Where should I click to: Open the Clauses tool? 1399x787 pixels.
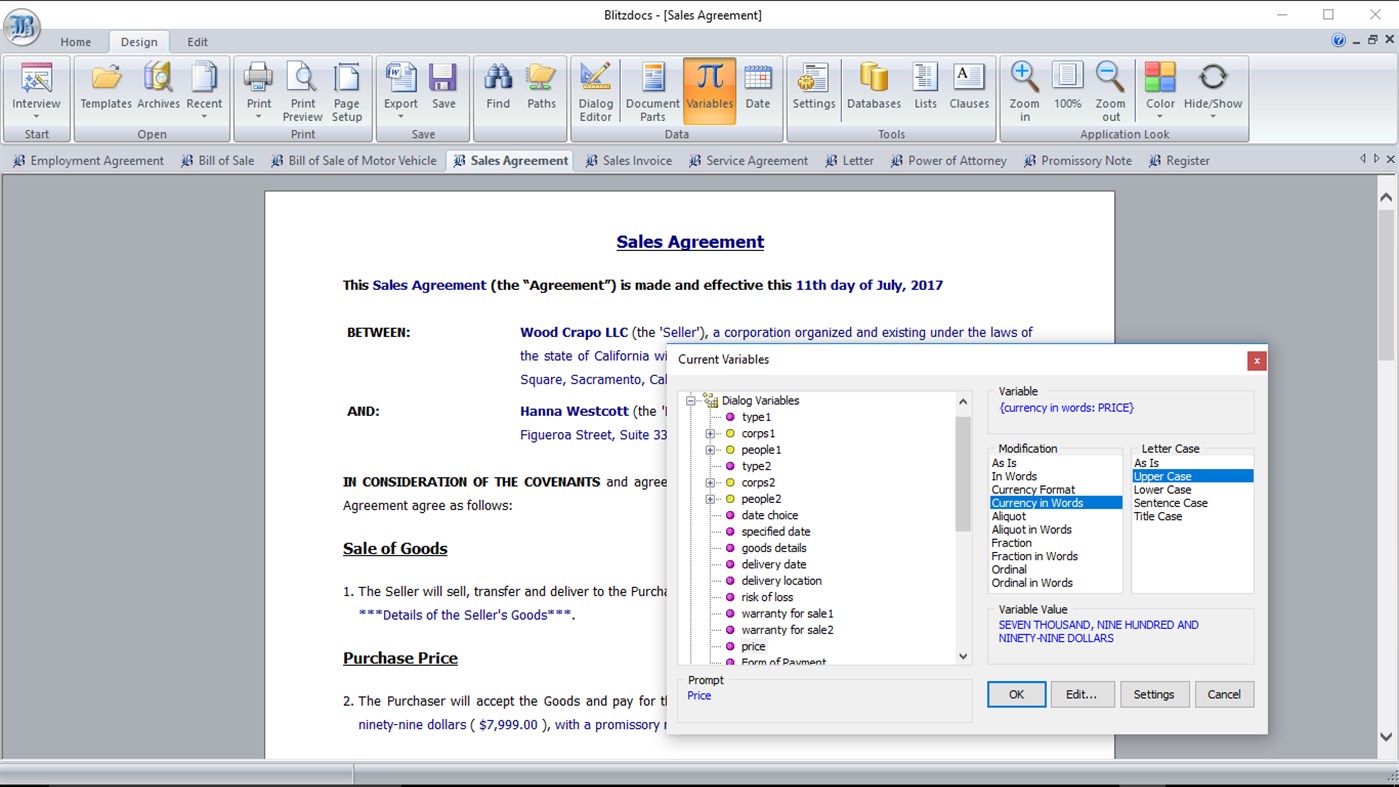click(967, 90)
